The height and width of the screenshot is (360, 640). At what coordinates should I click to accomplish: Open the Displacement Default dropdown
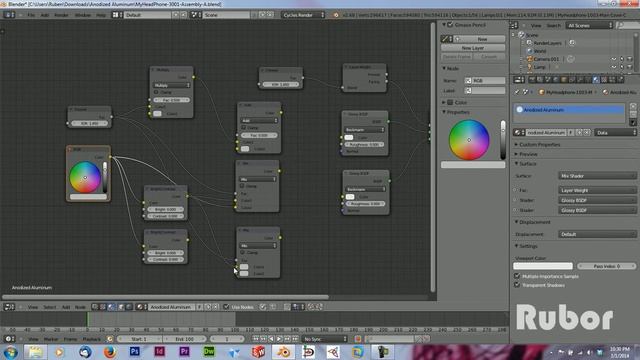(597, 234)
